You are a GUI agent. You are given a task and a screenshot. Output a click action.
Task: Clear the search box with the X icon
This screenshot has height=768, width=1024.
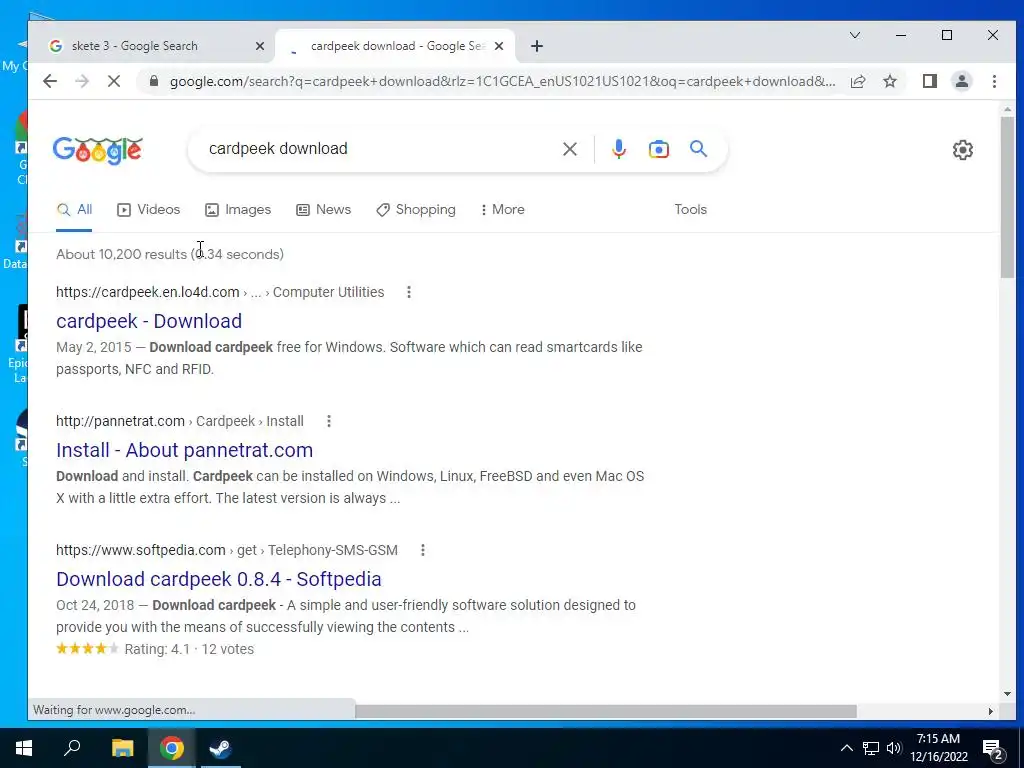pos(569,149)
